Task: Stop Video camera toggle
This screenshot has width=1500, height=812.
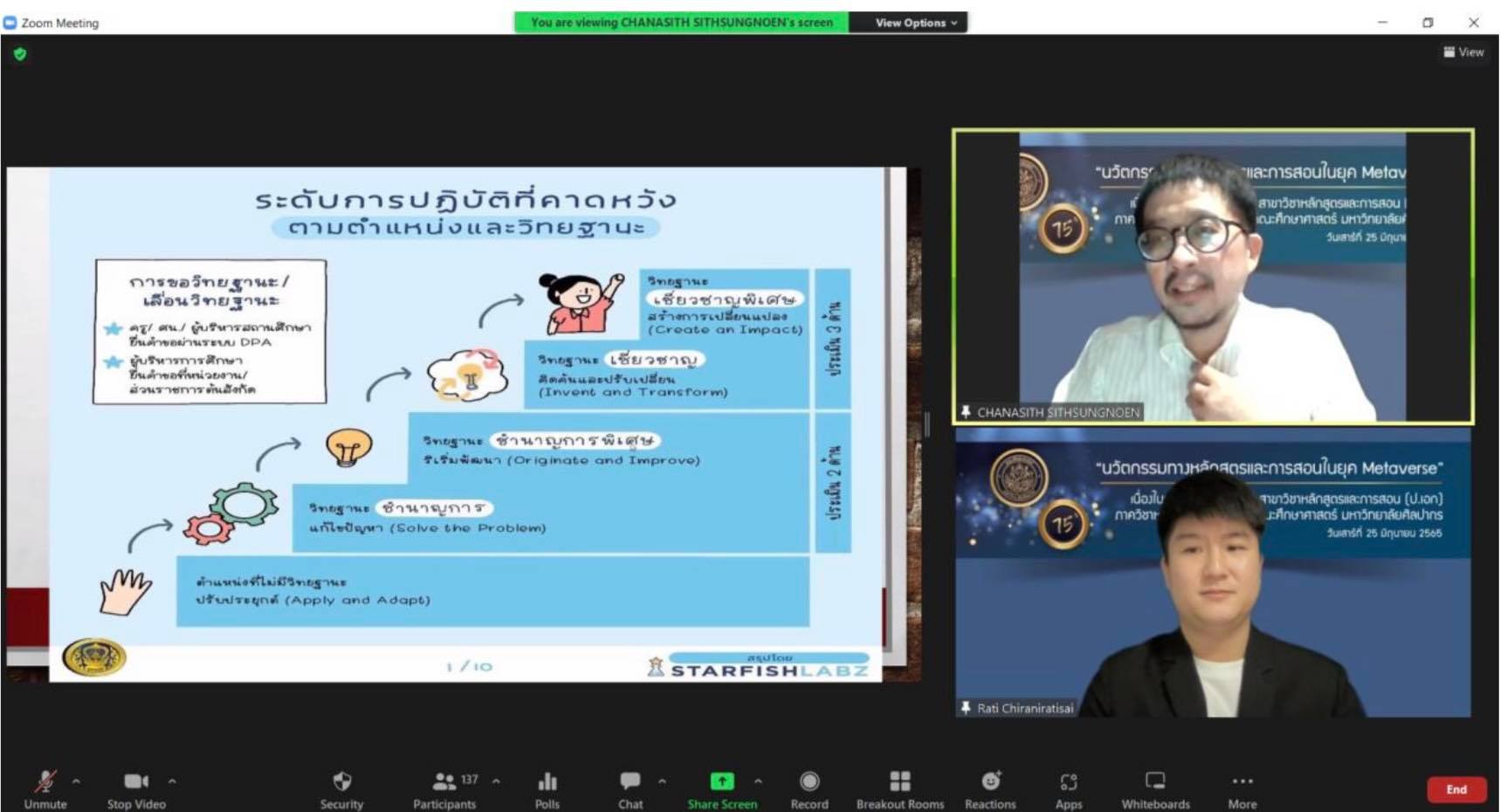Action: [136, 788]
